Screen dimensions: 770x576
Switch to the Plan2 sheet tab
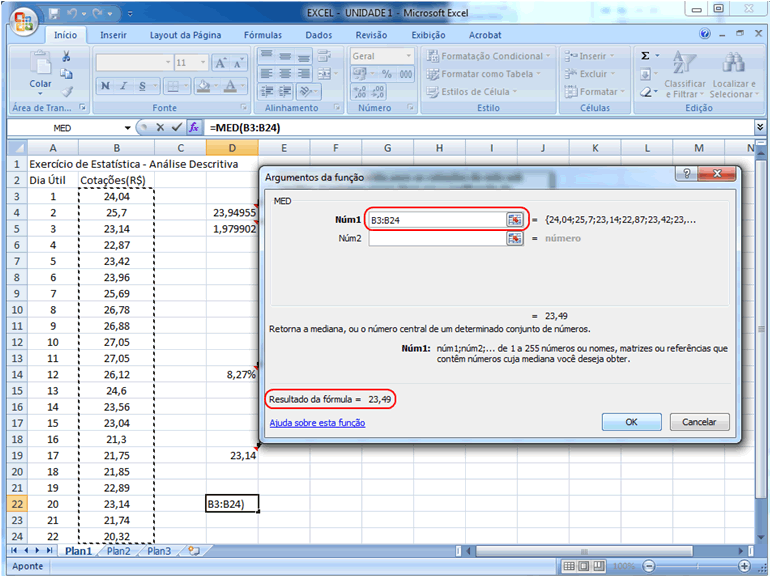pyautogui.click(x=118, y=551)
